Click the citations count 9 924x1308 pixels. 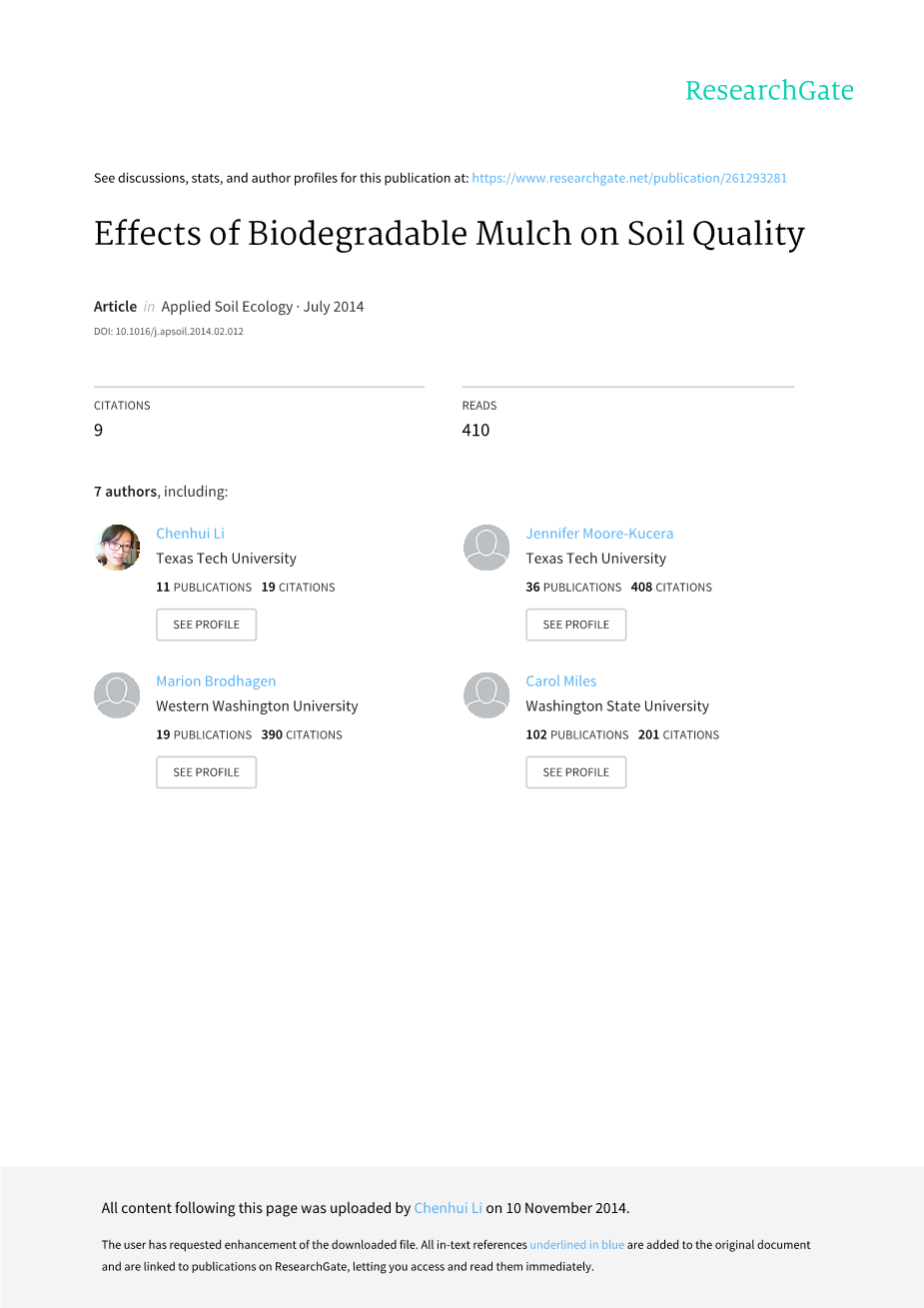[x=98, y=430]
